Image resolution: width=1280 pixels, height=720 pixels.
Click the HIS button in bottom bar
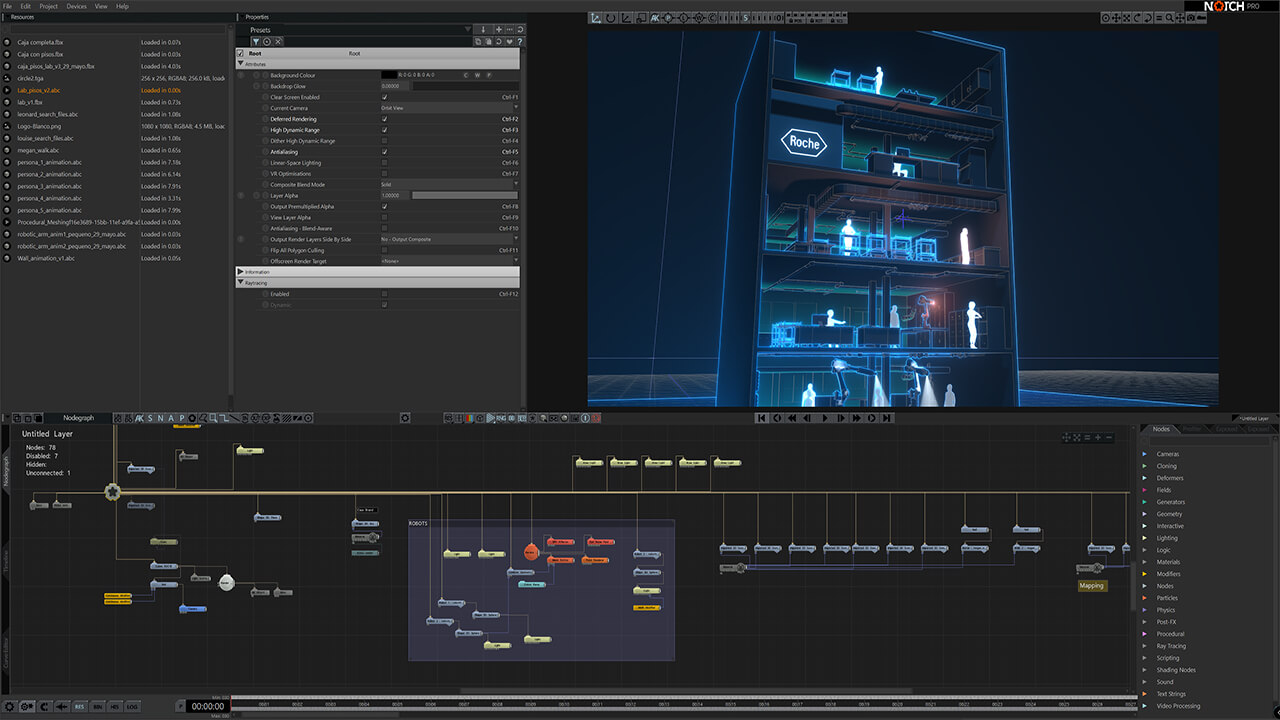[x=115, y=706]
